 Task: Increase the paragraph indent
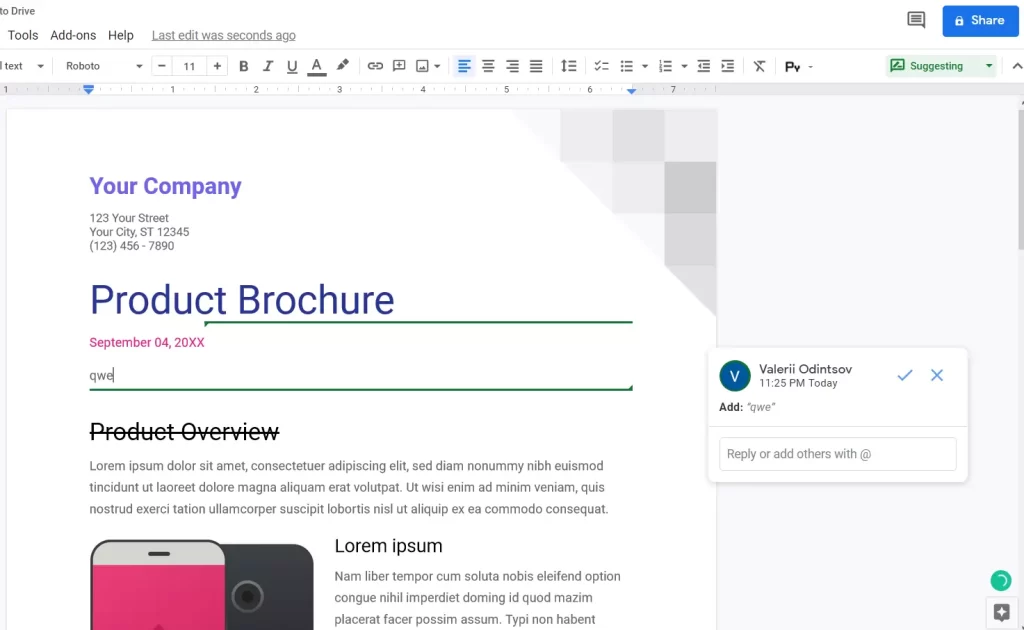coord(728,66)
